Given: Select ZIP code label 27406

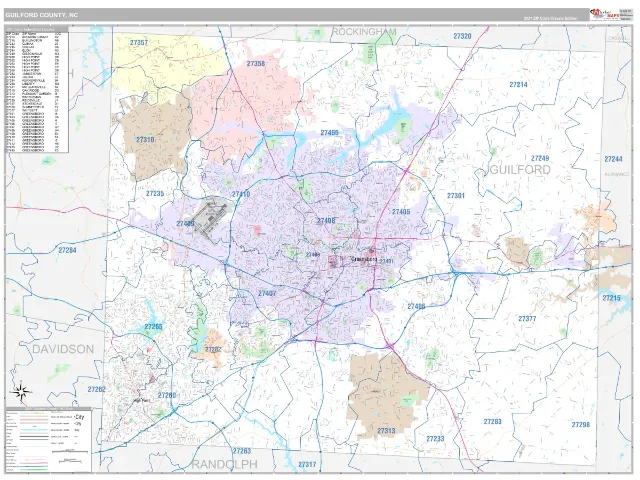Looking at the screenshot, I should pos(416,307).
